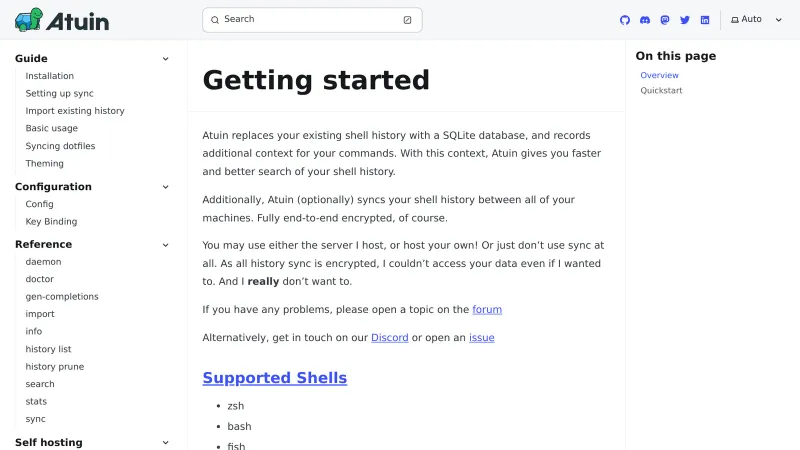Collapse the Guide sidebar section

pyautogui.click(x=166, y=59)
